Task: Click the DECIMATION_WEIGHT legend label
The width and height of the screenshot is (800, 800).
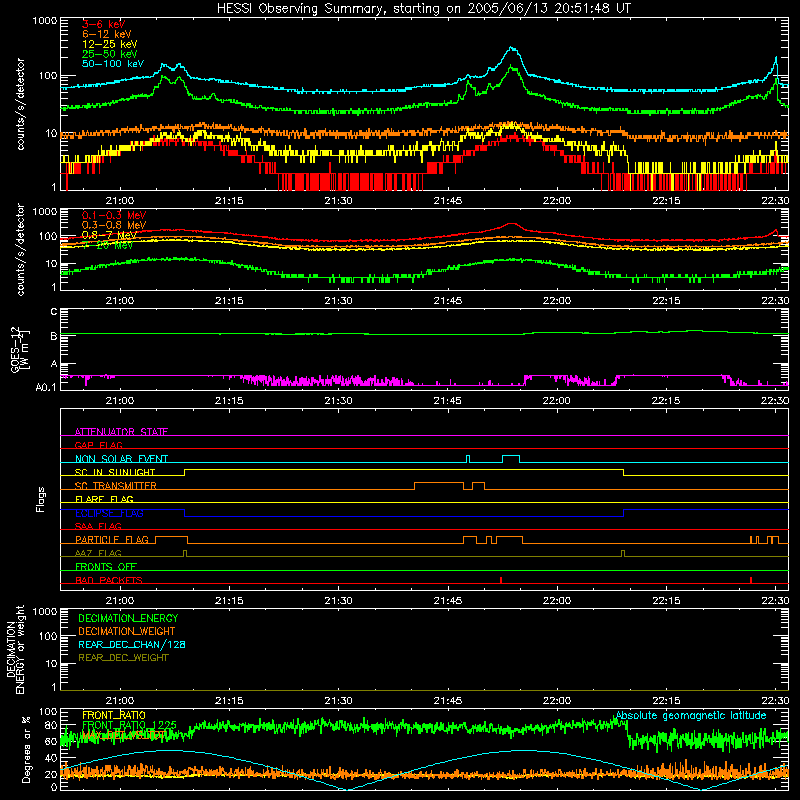Action: point(127,631)
